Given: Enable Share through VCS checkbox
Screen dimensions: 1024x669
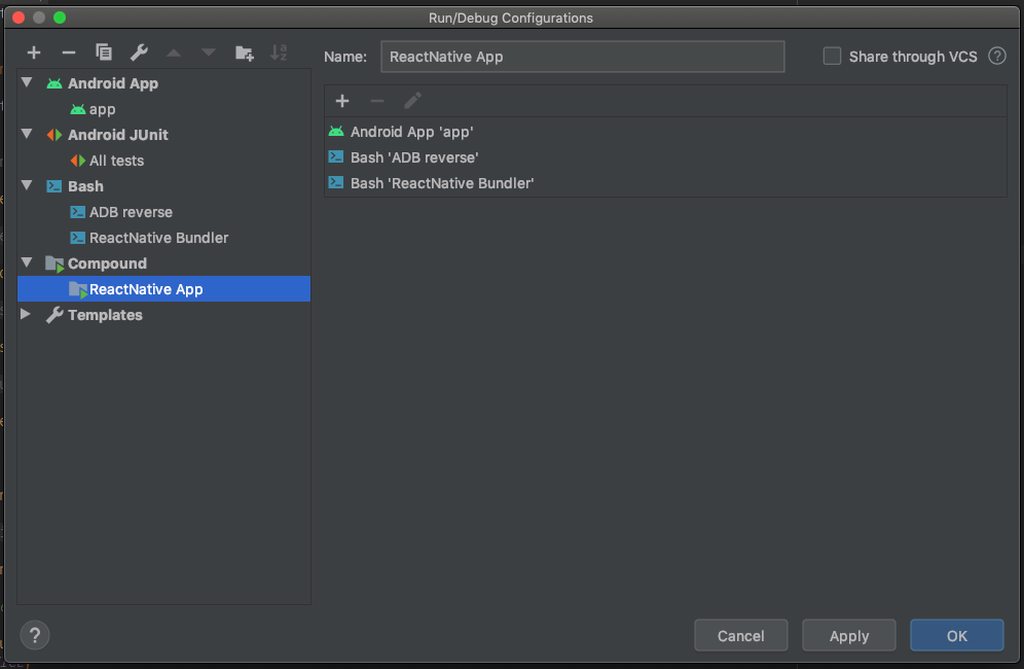Looking at the screenshot, I should pyautogui.click(x=832, y=56).
